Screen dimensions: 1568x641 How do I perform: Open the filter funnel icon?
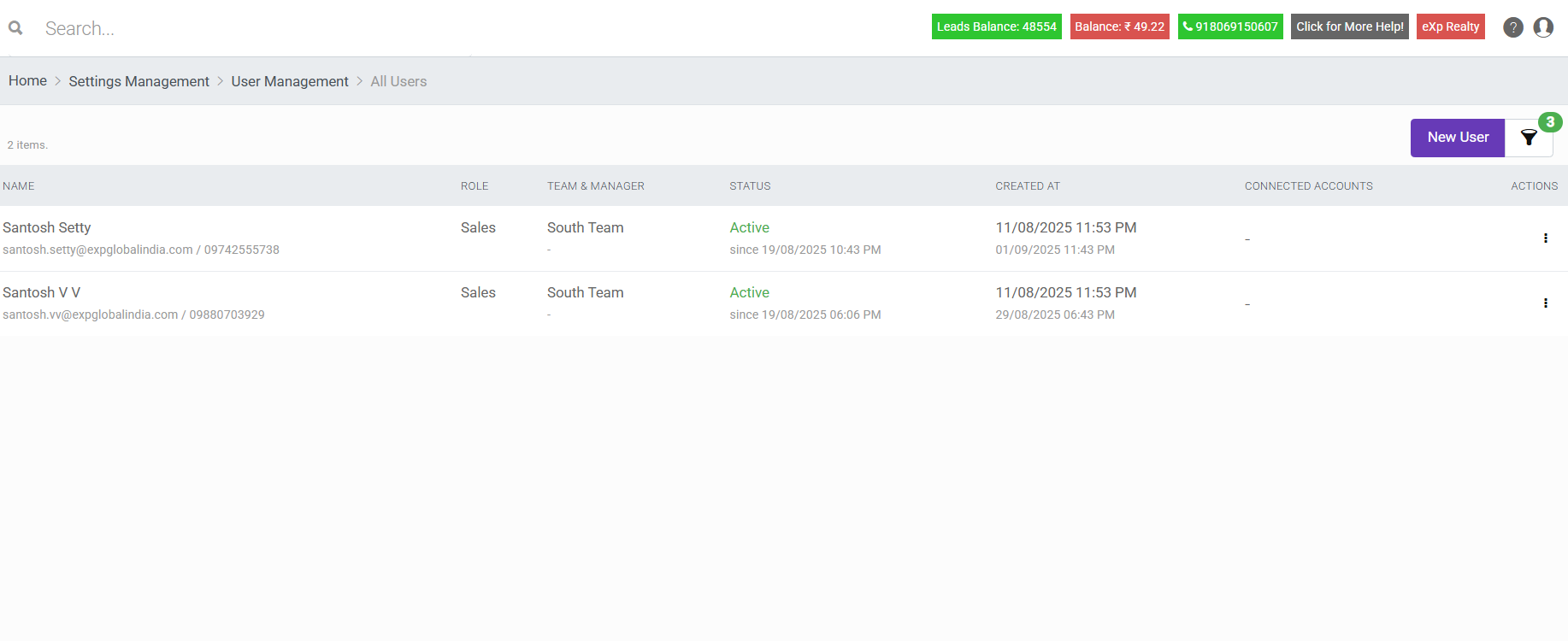pos(1529,138)
